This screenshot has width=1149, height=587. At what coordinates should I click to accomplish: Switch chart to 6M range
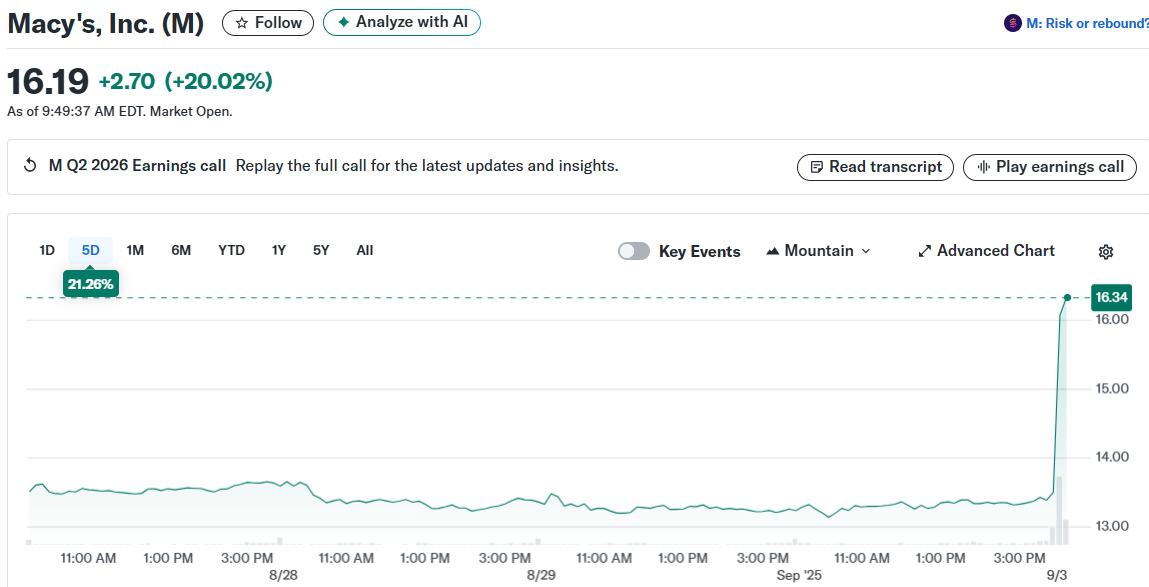coord(181,251)
